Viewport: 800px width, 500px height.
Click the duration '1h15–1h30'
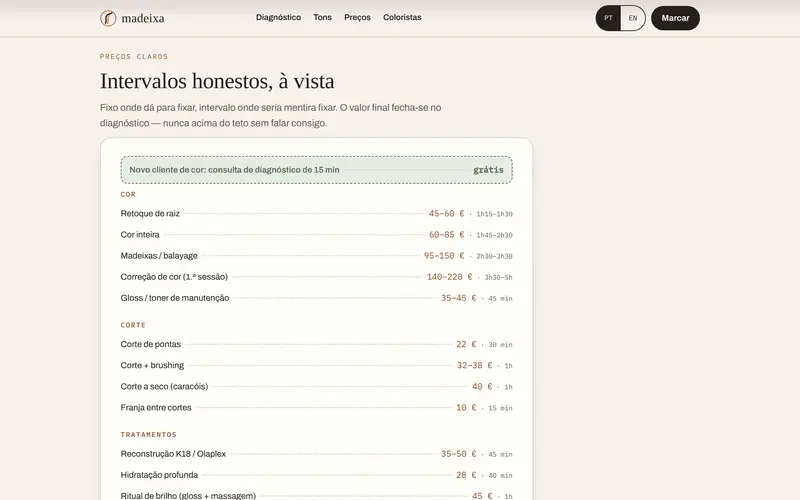point(494,214)
